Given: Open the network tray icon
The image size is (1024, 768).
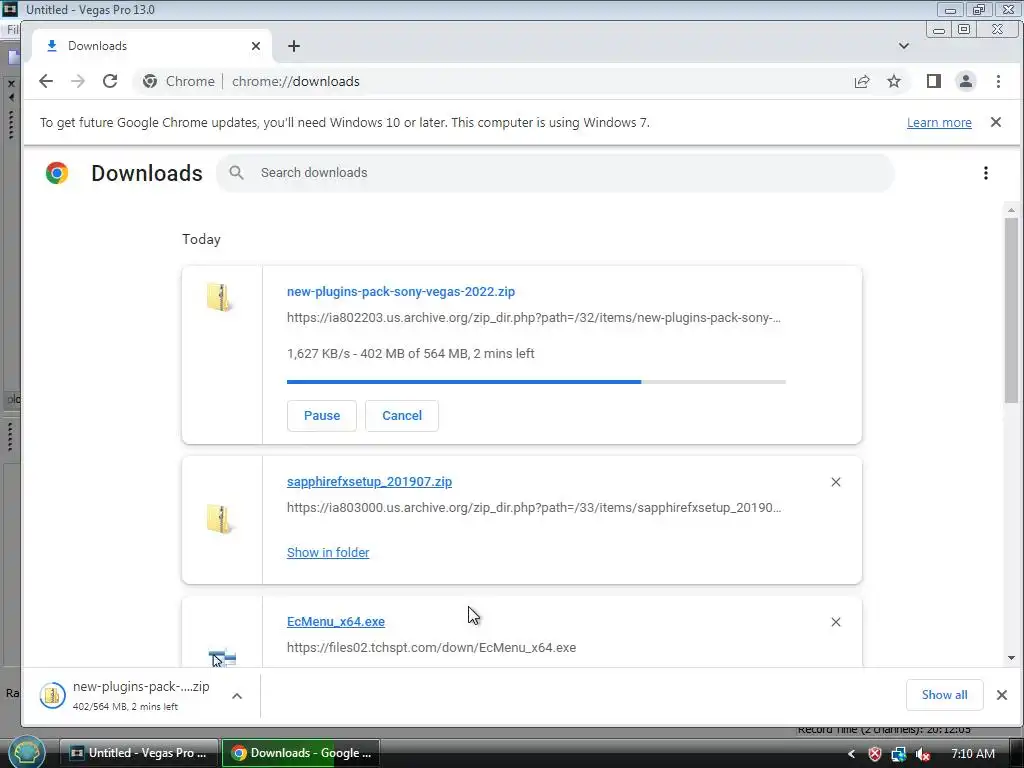Looking at the screenshot, I should [899, 754].
